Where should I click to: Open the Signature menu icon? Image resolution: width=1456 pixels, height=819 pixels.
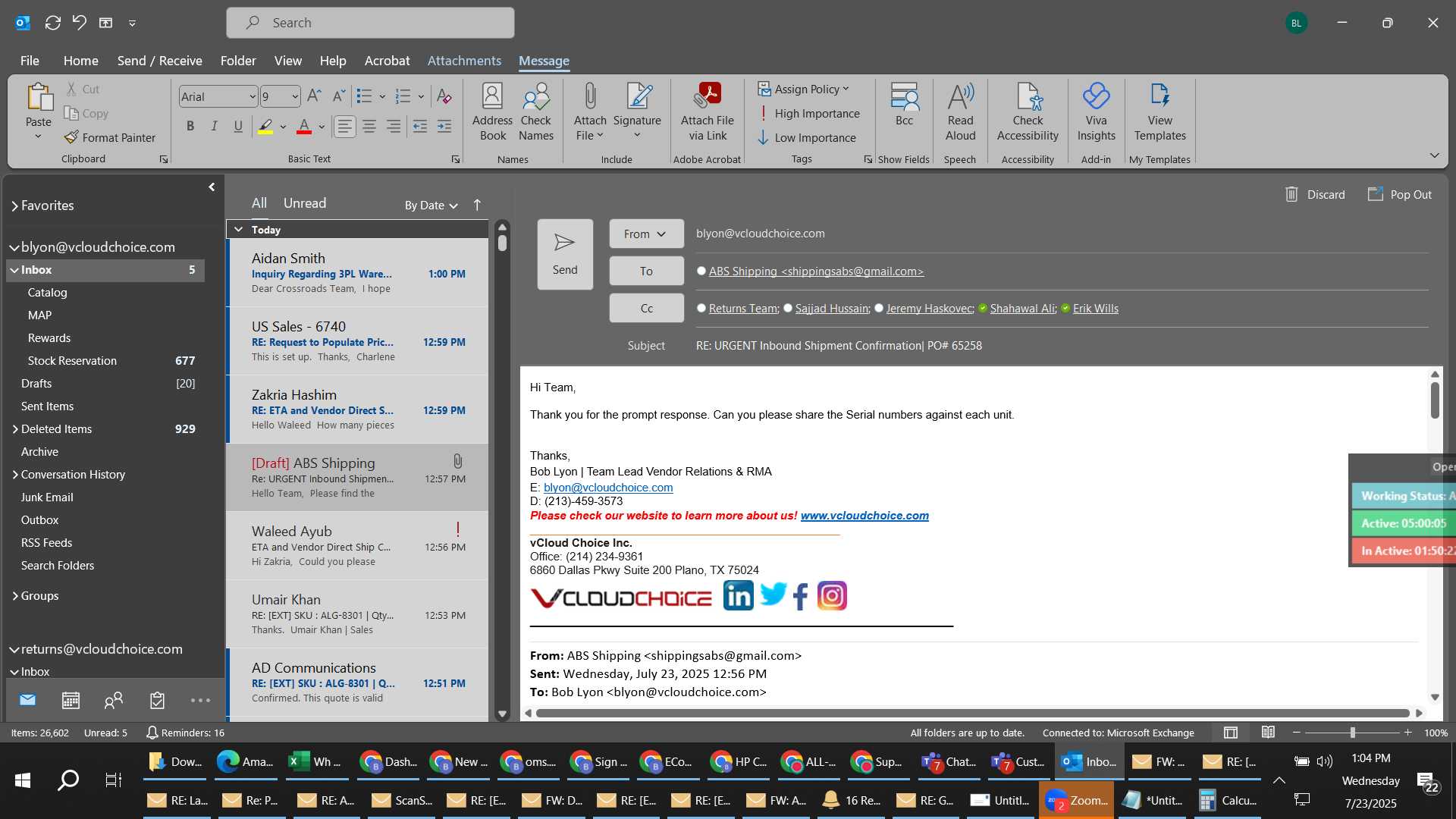click(637, 112)
